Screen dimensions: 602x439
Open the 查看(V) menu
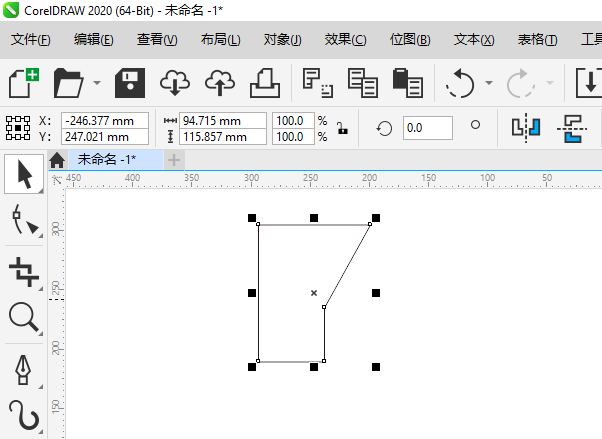point(157,40)
